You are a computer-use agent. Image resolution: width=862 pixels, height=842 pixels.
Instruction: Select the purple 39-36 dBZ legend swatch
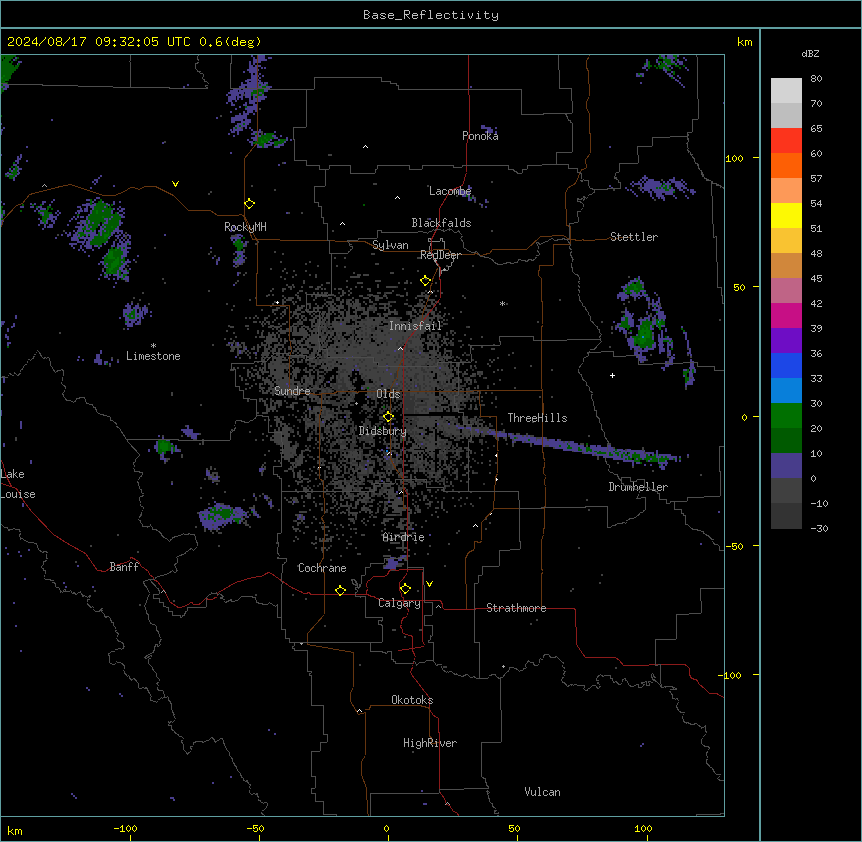coord(786,341)
